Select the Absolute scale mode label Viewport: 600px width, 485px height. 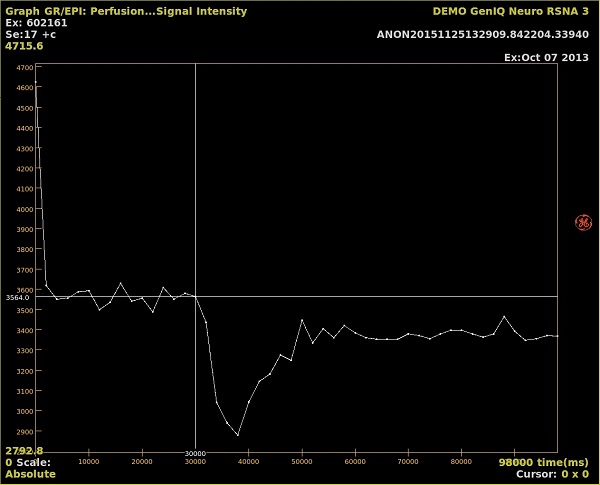tap(30, 474)
